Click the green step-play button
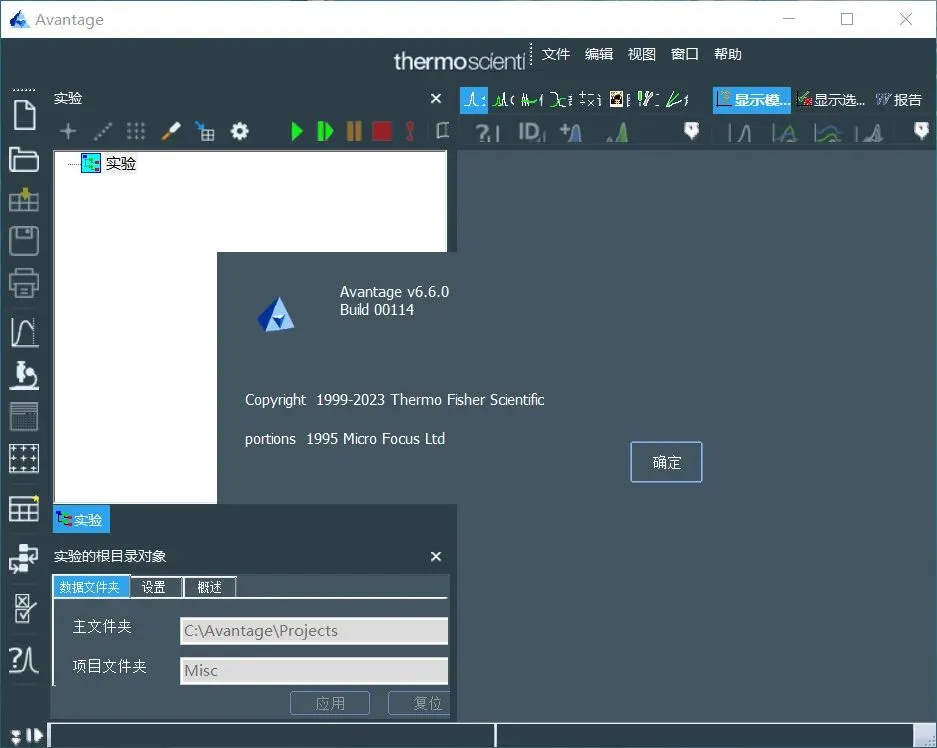Image resolution: width=937 pixels, height=748 pixels. click(324, 131)
